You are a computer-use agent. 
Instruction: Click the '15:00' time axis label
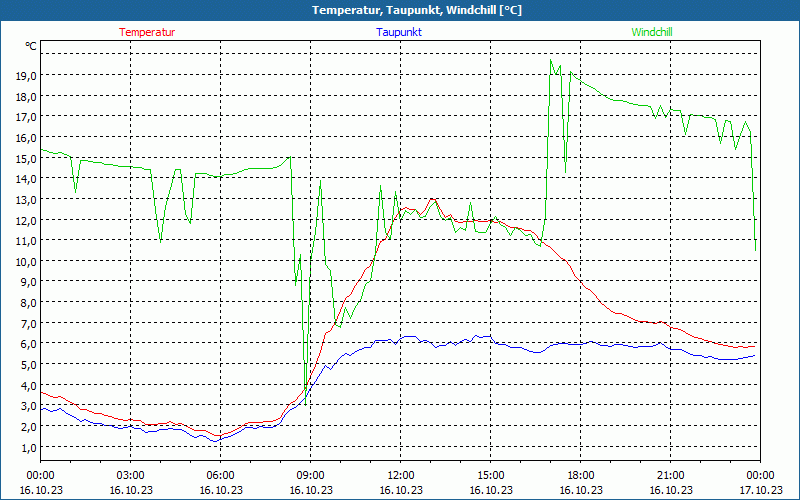[x=491, y=476]
